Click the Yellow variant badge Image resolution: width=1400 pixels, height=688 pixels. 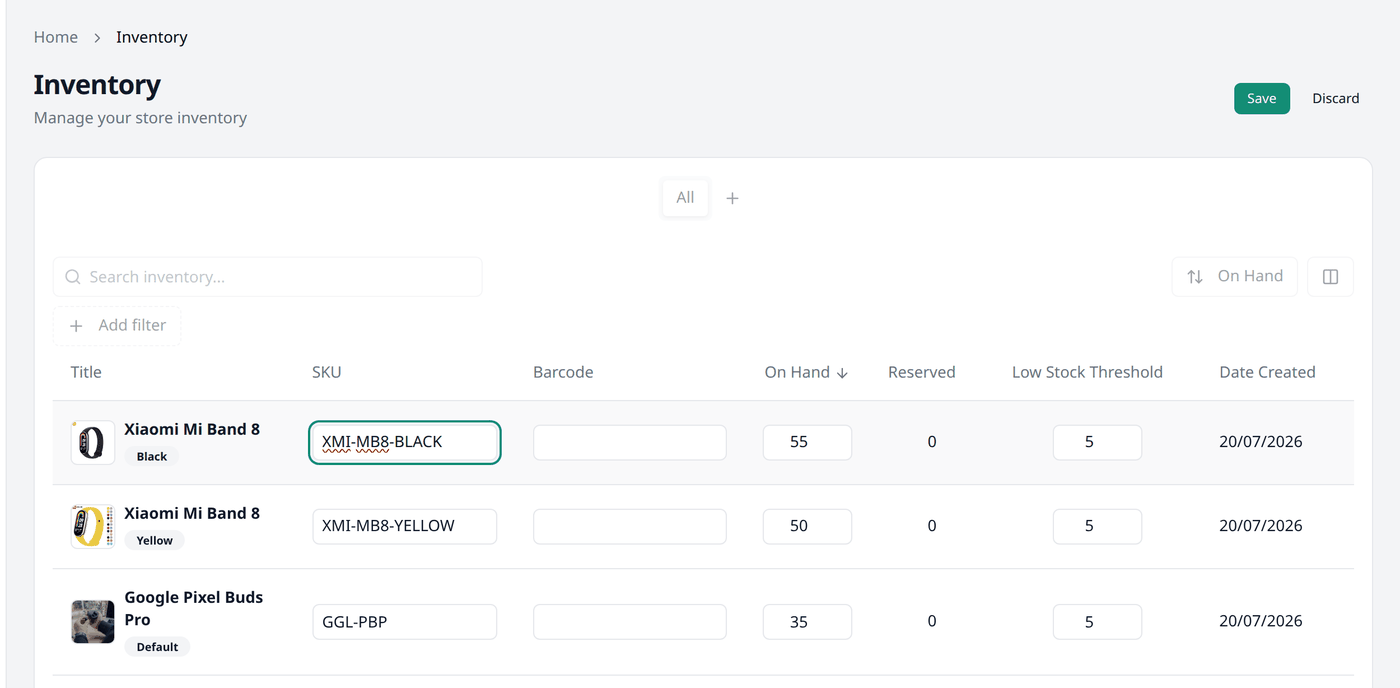[x=155, y=541]
